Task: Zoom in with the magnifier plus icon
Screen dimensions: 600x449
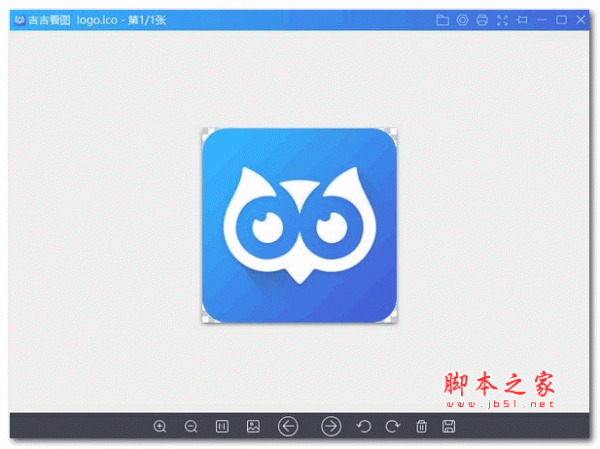Action: pyautogui.click(x=160, y=426)
